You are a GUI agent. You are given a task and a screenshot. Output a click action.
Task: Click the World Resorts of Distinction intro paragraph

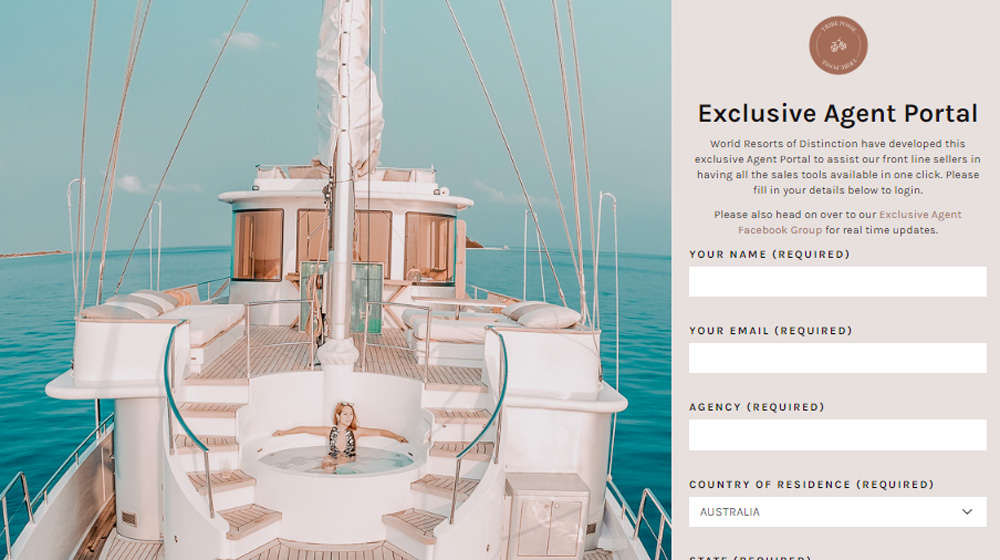(837, 166)
